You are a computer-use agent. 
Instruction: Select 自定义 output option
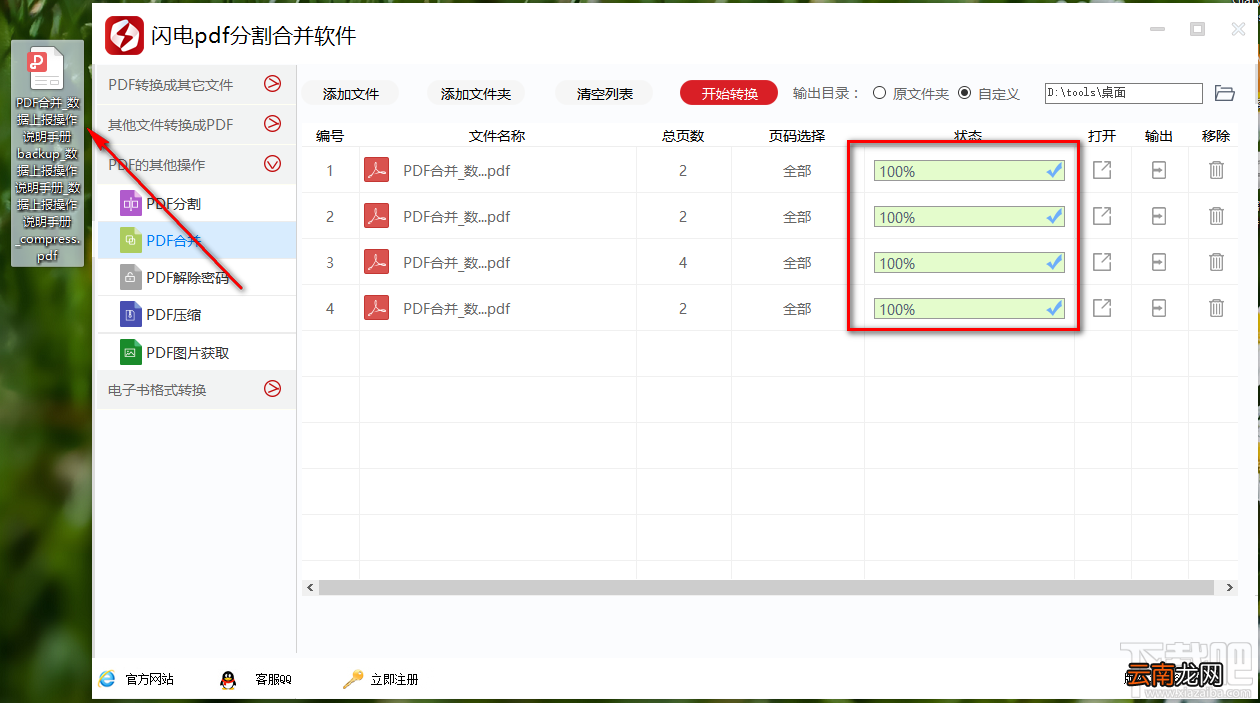pos(989,93)
